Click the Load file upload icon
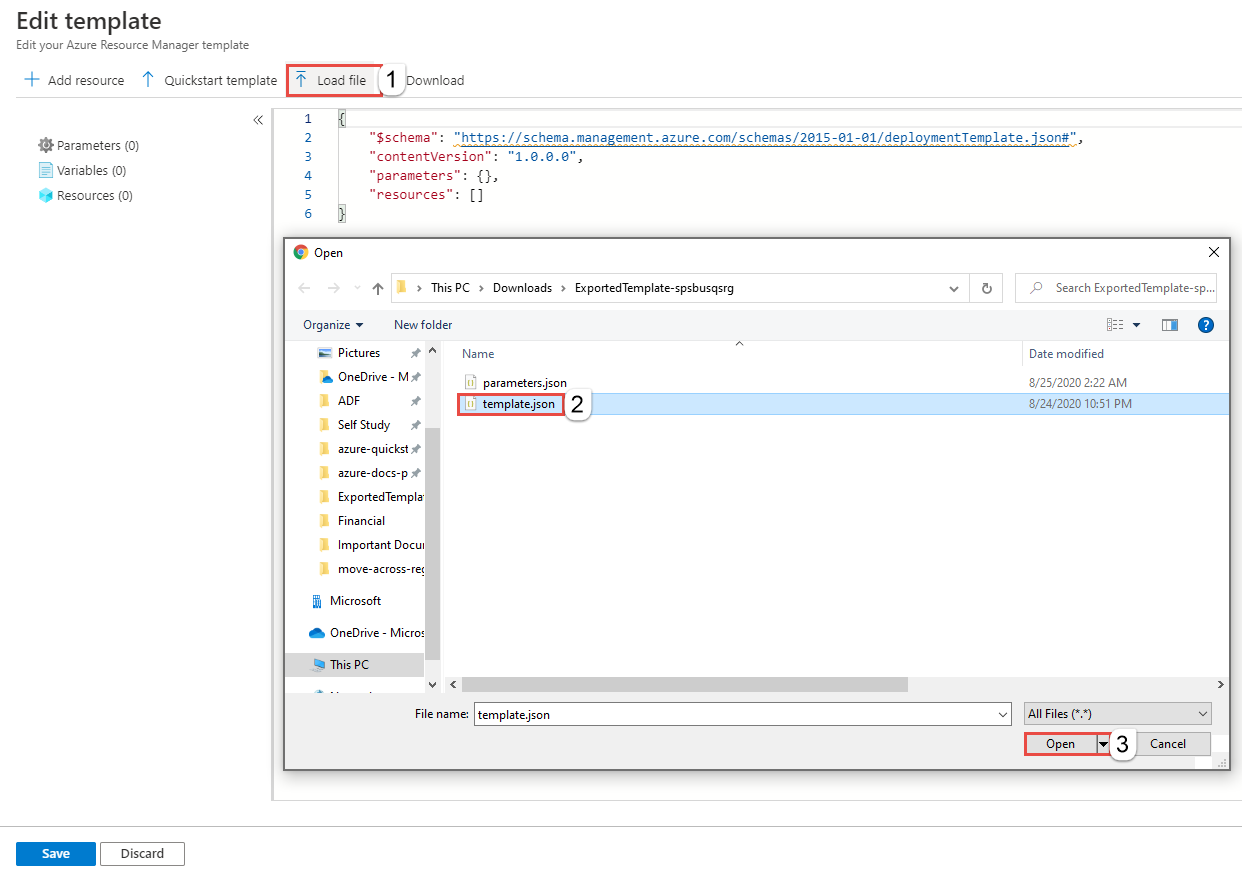Image resolution: width=1242 pixels, height=873 pixels. pos(301,80)
